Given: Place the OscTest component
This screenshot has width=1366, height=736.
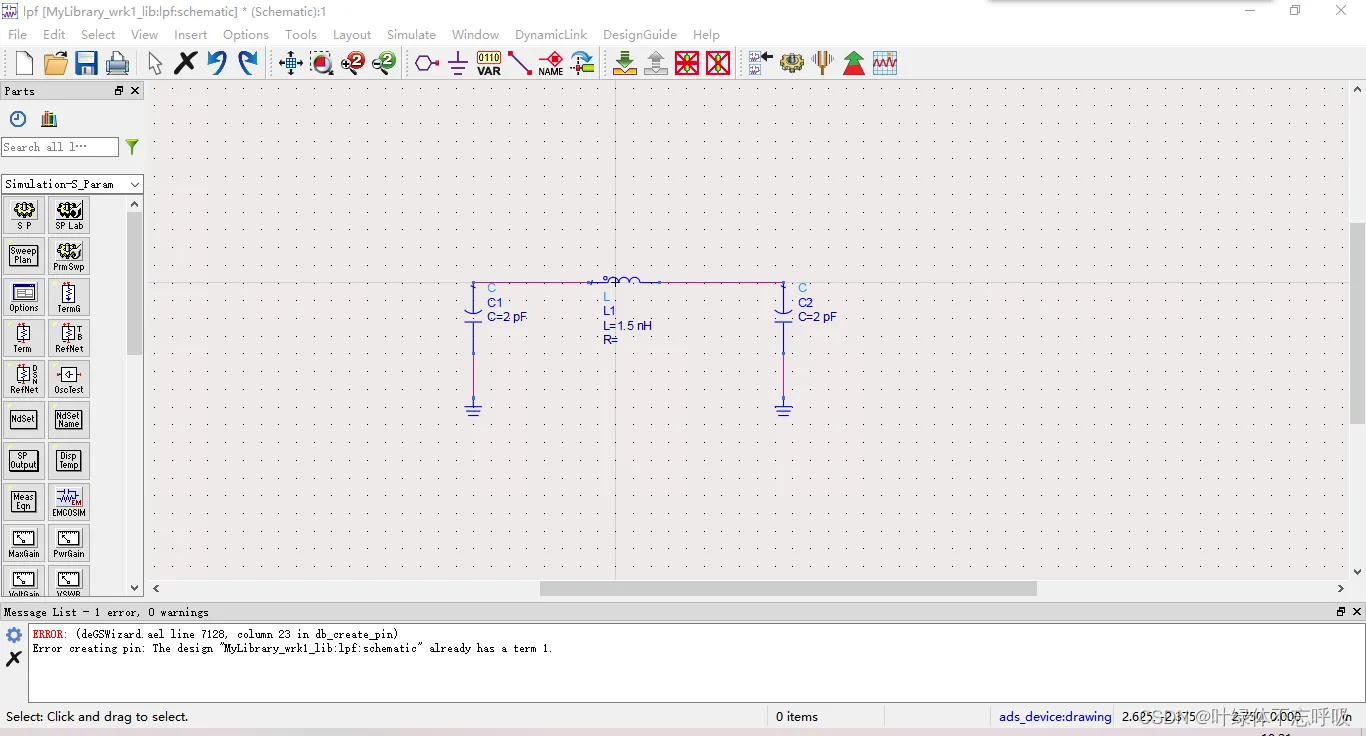Looking at the screenshot, I should [x=69, y=379].
